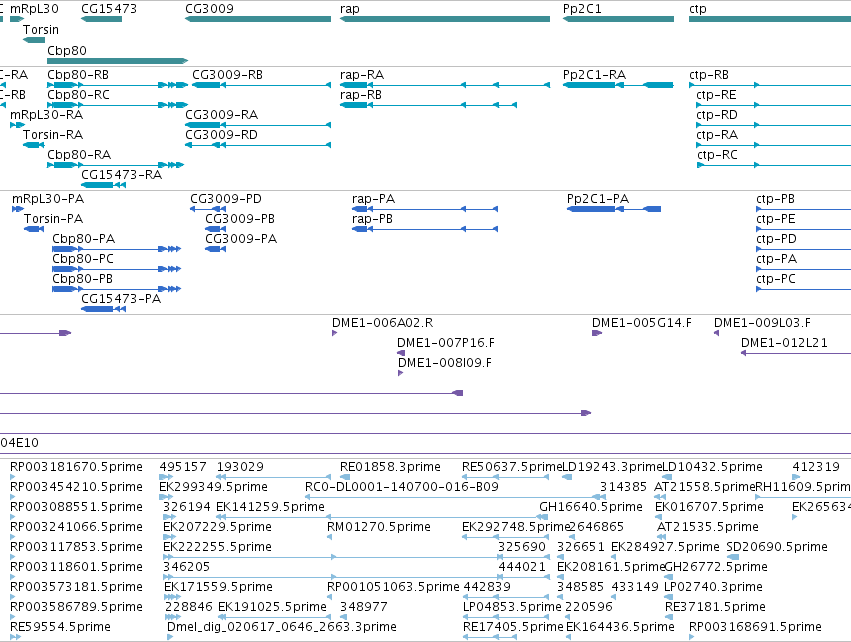Click EST SD20690.5prime
The width and height of the screenshot is (851, 642).
pos(733,557)
